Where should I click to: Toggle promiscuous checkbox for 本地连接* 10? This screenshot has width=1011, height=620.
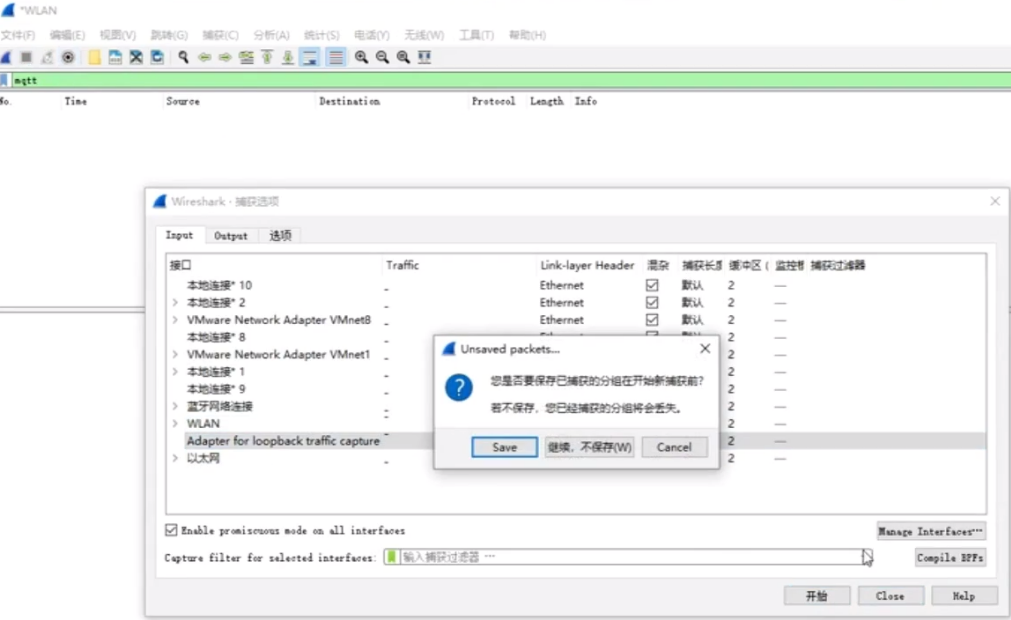(652, 285)
